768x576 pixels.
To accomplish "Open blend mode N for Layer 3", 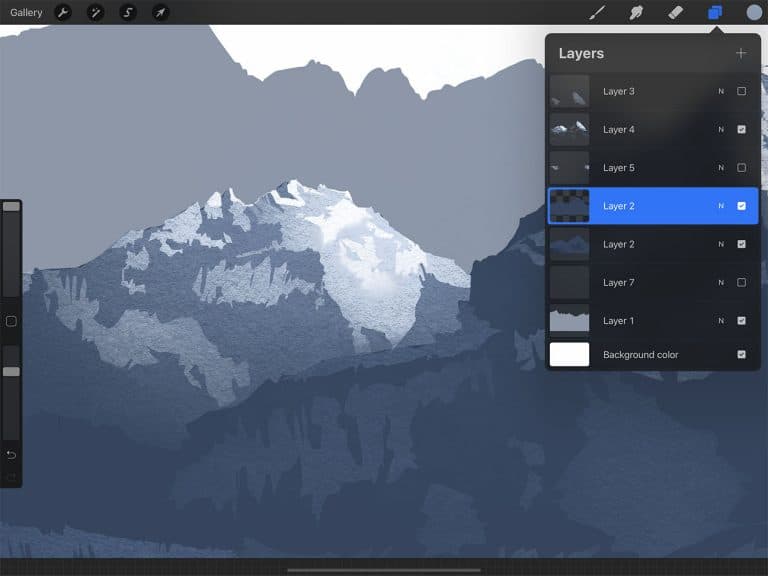I will [x=721, y=91].
